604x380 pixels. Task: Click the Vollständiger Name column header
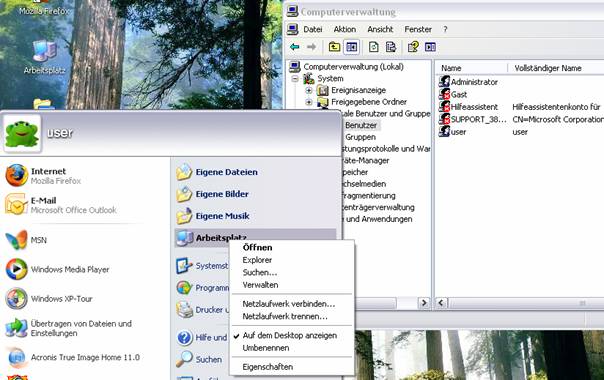(555, 68)
